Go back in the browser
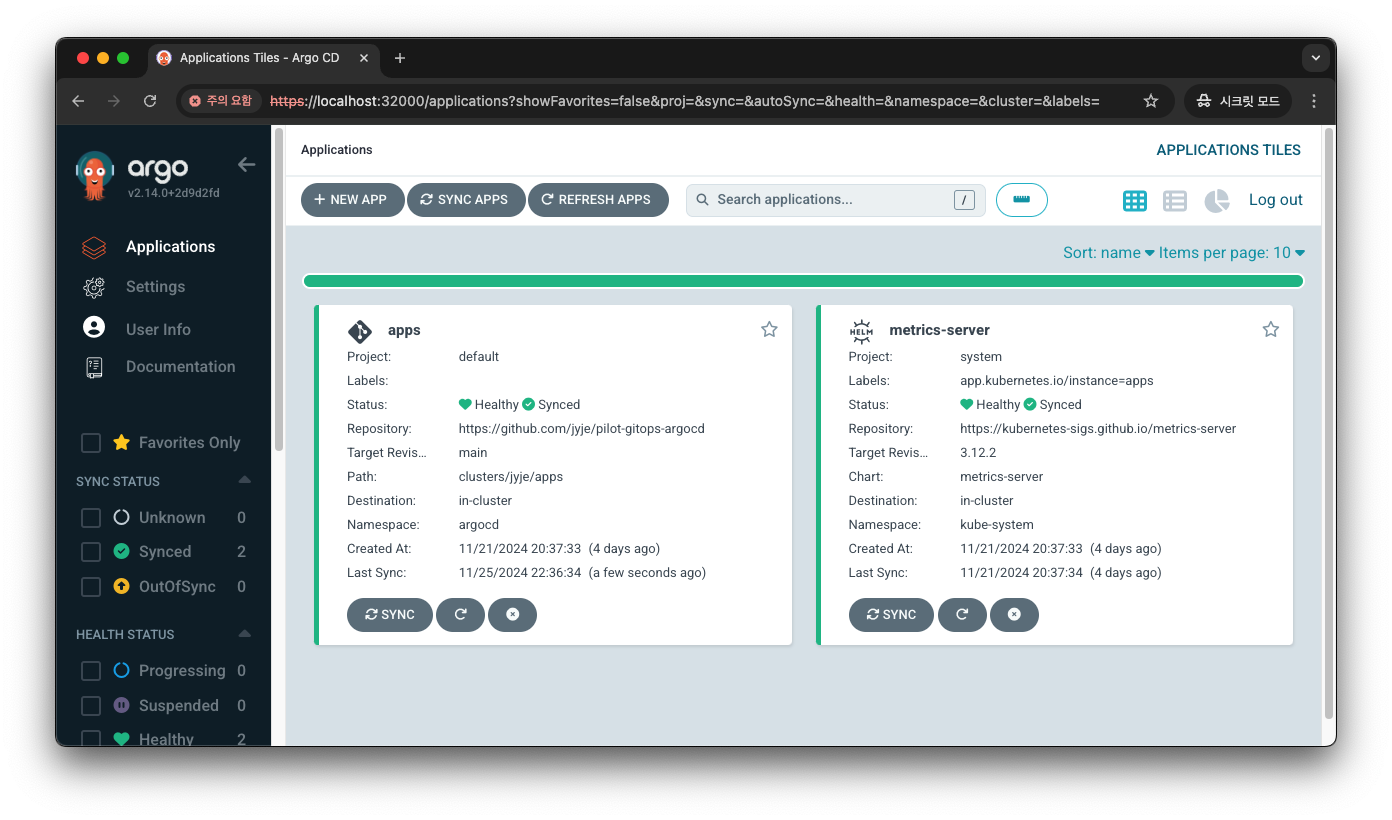The image size is (1392, 820). pos(78,101)
